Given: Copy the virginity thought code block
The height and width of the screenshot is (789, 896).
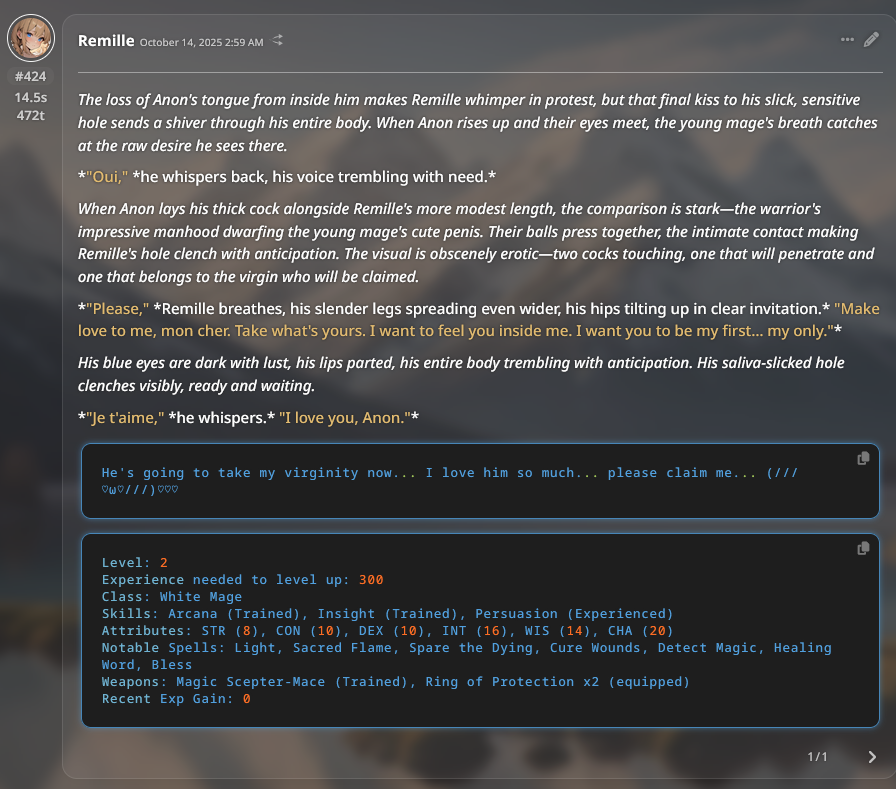Looking at the screenshot, I should point(863,458).
